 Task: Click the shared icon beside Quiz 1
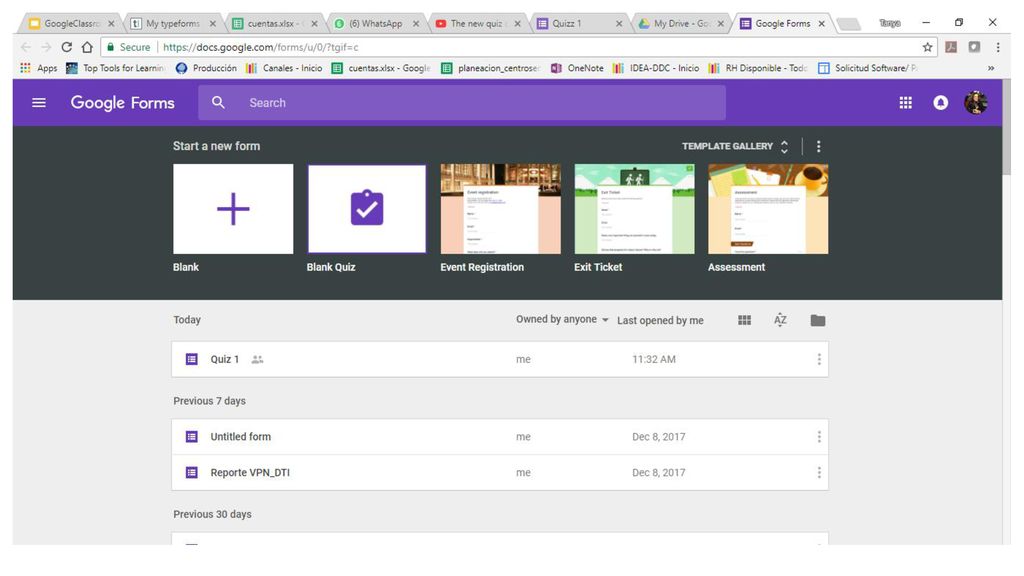click(257, 359)
